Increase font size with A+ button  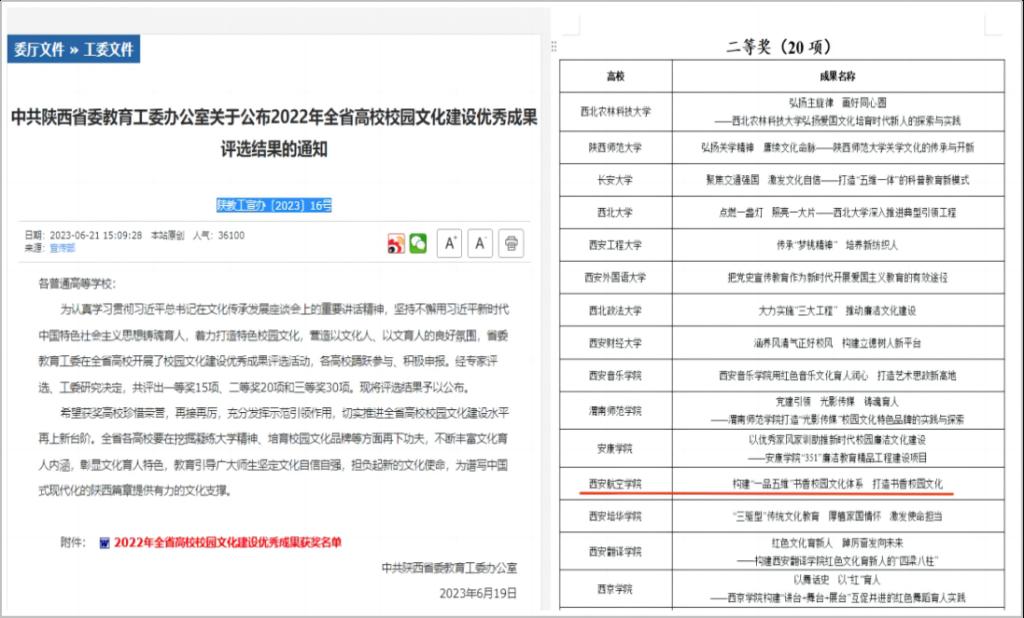451,243
